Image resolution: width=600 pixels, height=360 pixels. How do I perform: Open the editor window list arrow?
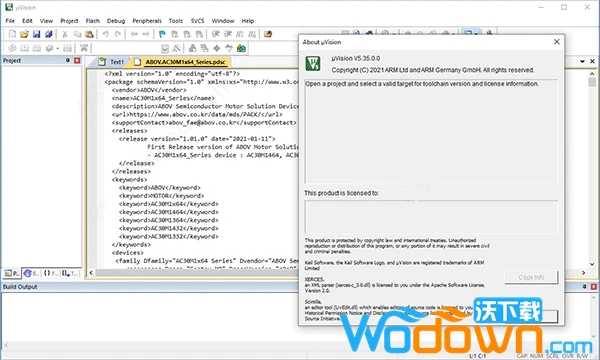[582, 61]
